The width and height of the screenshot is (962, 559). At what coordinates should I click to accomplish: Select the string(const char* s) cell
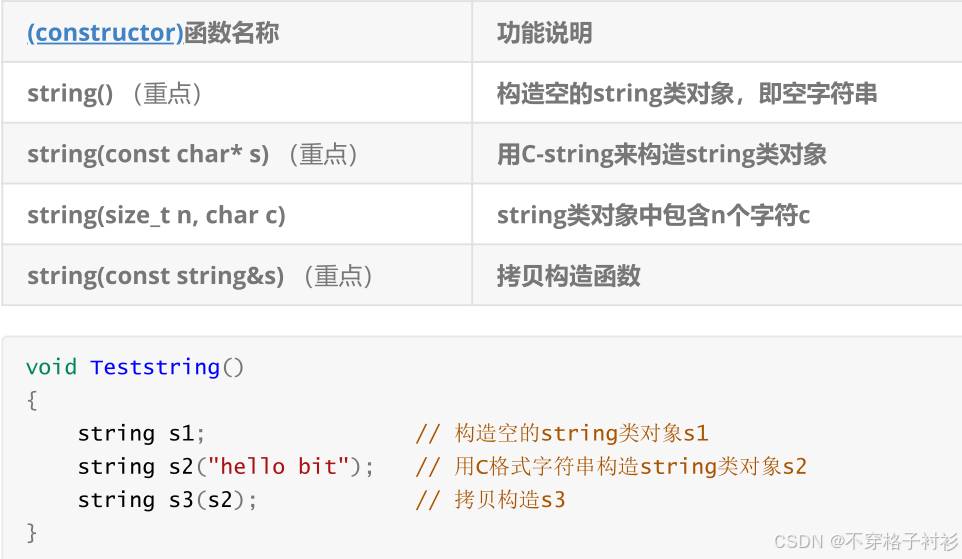(237, 153)
